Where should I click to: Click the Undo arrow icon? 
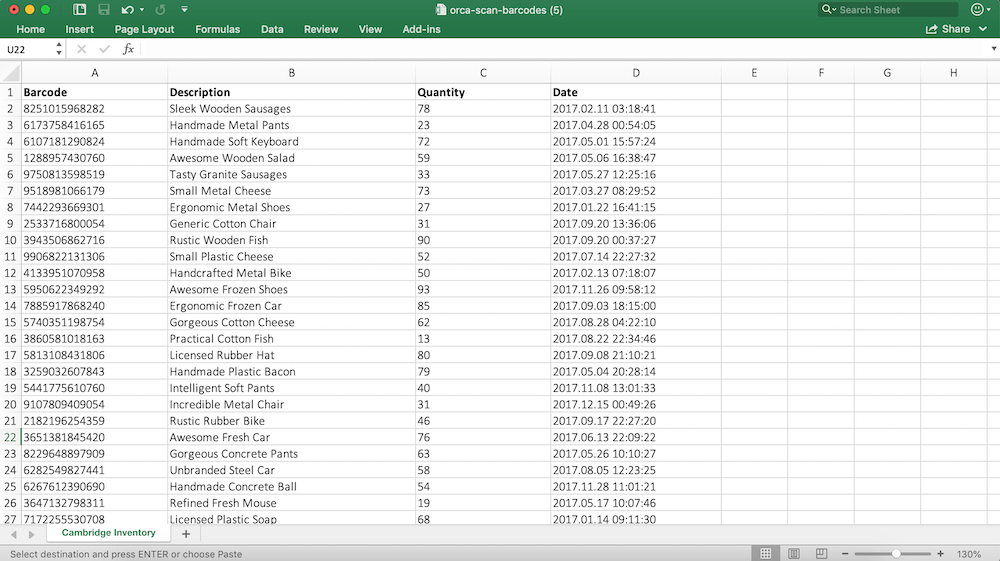pyautogui.click(x=126, y=10)
